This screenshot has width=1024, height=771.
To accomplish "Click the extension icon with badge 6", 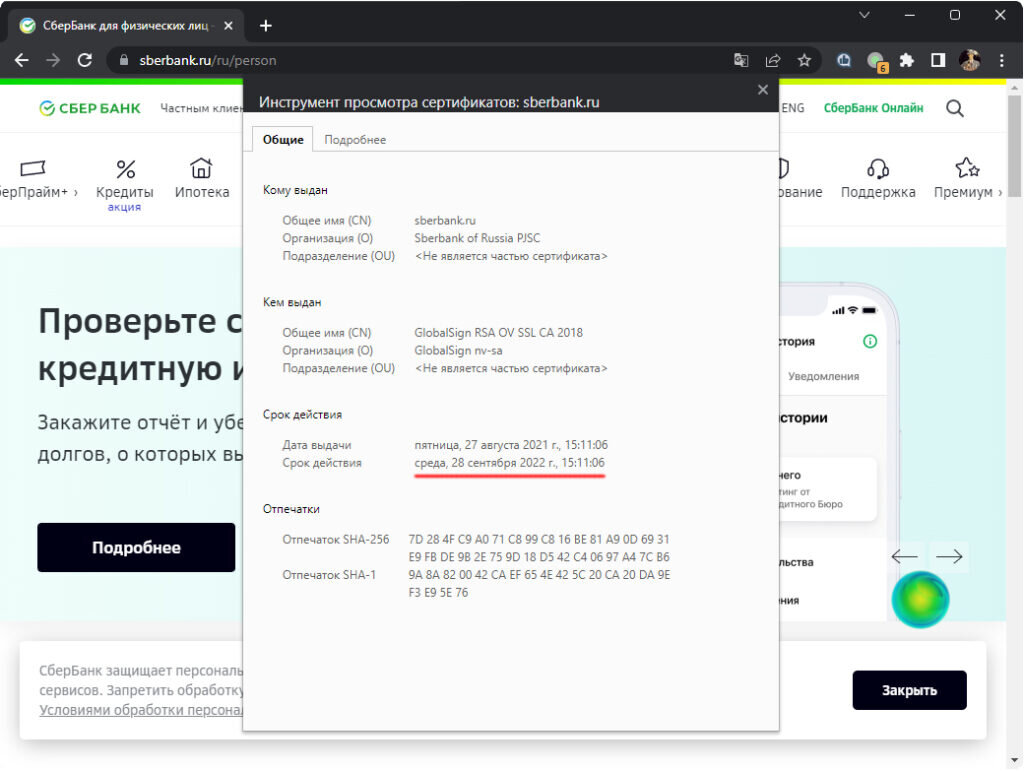I will pyautogui.click(x=873, y=60).
